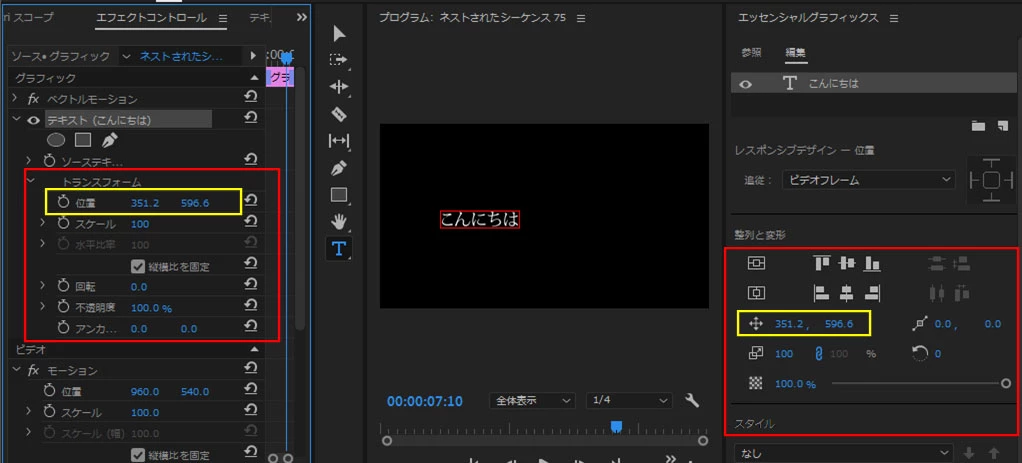Select the Razor tool
The height and width of the screenshot is (463, 1022).
click(x=339, y=115)
